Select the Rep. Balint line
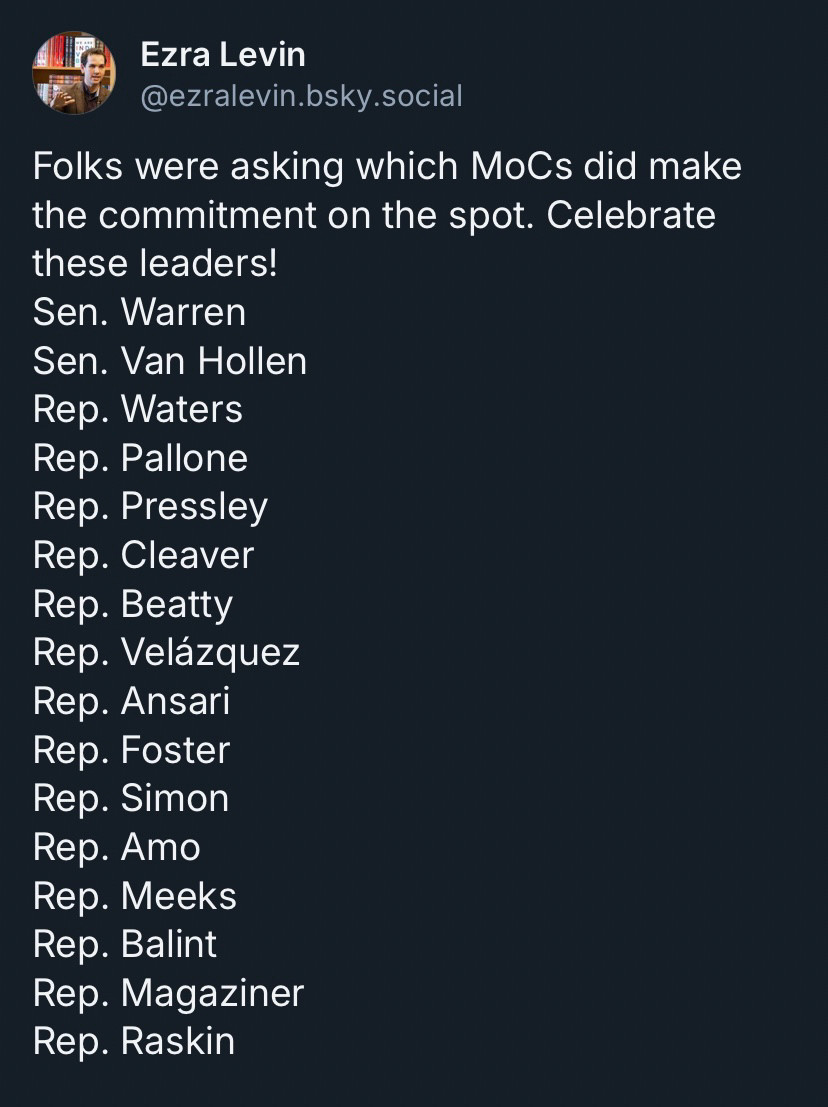Viewport: 828px width, 1107px height. (125, 945)
